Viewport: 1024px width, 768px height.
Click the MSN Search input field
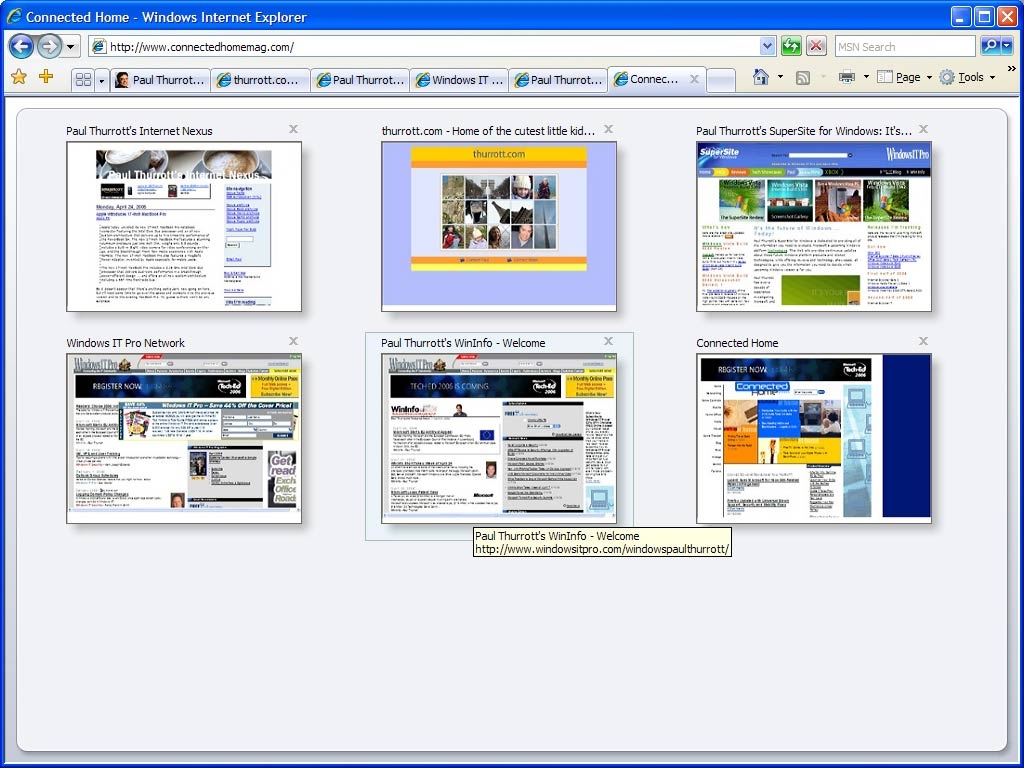903,46
